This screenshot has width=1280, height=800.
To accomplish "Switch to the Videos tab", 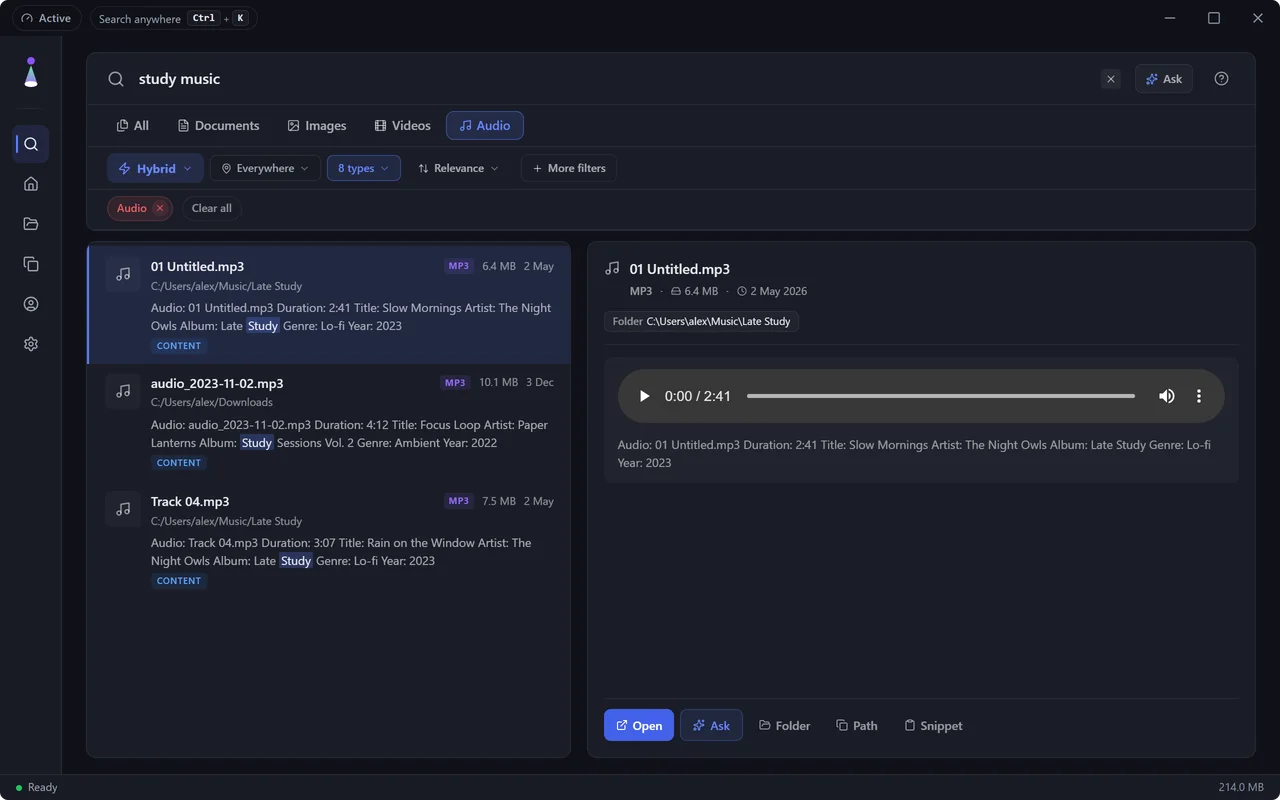I will (x=402, y=126).
